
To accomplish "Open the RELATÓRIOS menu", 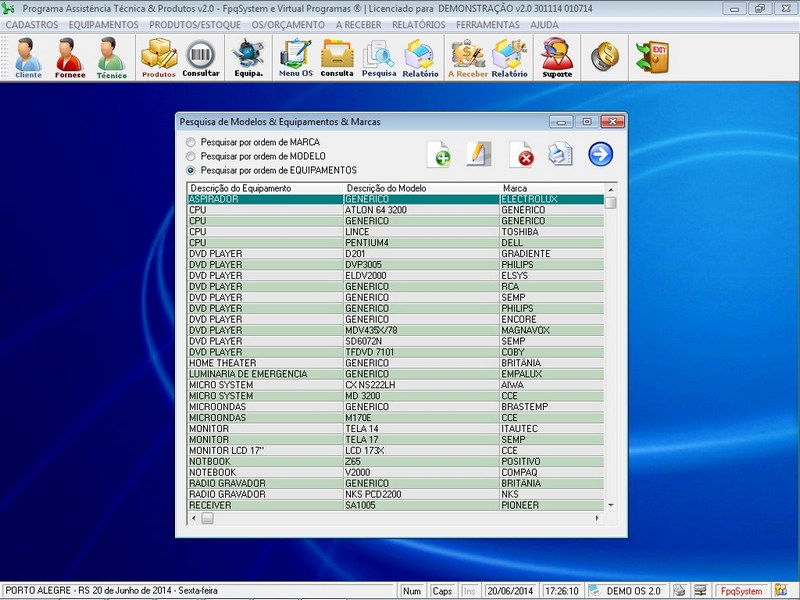I will tap(419, 25).
